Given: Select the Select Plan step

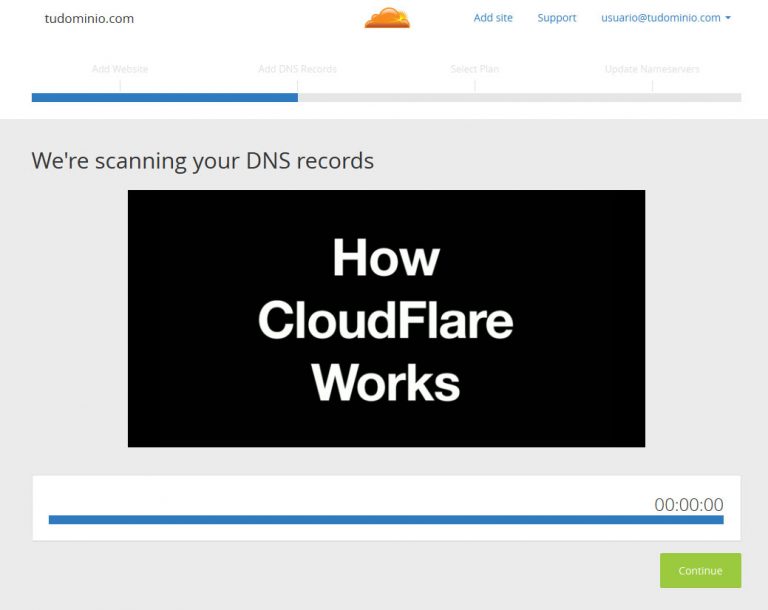Looking at the screenshot, I should point(475,69).
